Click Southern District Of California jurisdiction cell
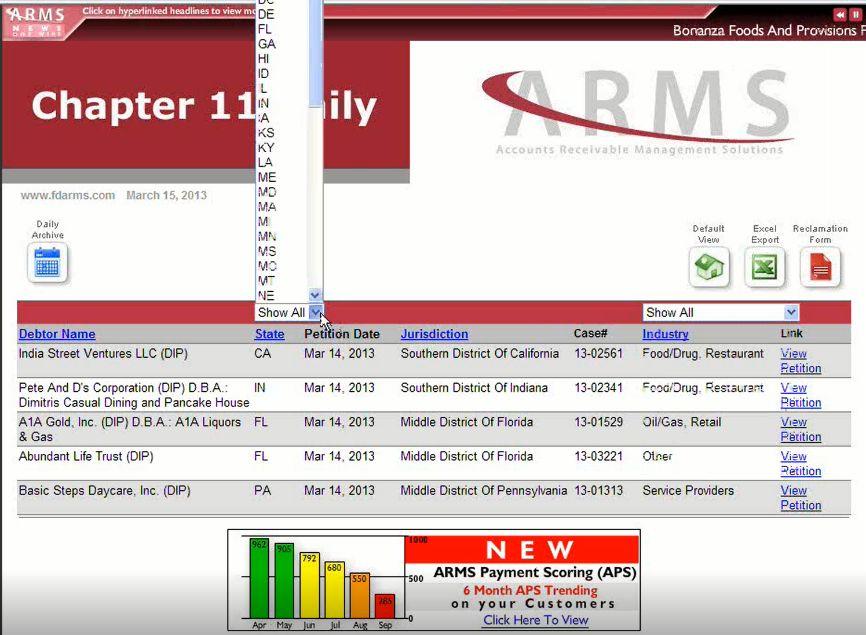 (x=479, y=353)
